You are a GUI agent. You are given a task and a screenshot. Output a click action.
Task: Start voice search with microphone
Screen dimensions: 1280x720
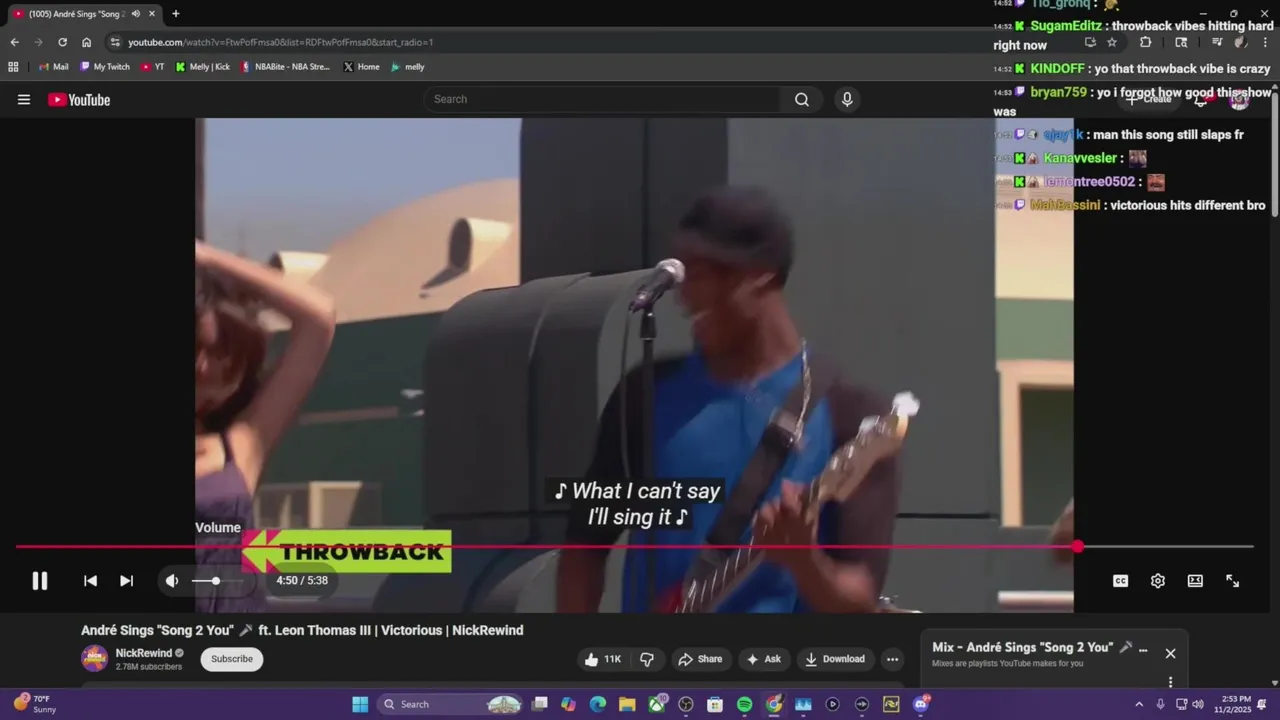(847, 99)
